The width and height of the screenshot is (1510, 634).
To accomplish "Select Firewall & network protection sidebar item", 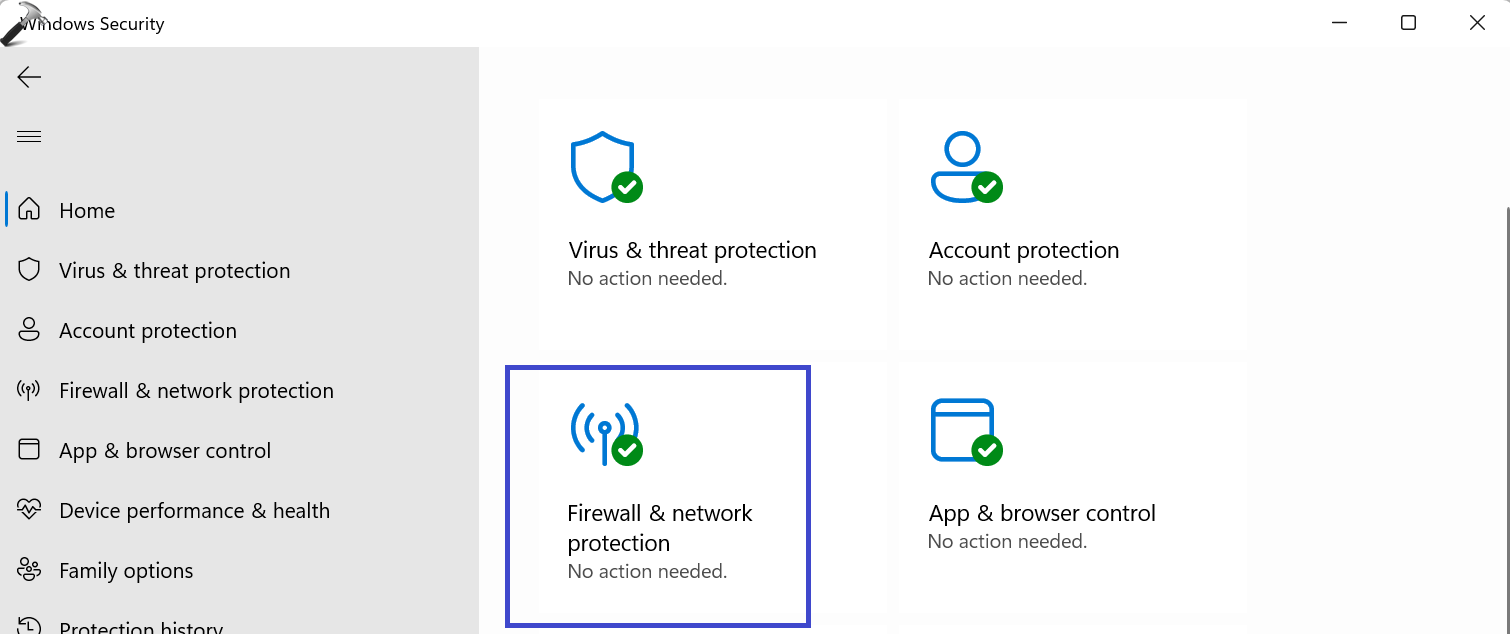I will [196, 391].
